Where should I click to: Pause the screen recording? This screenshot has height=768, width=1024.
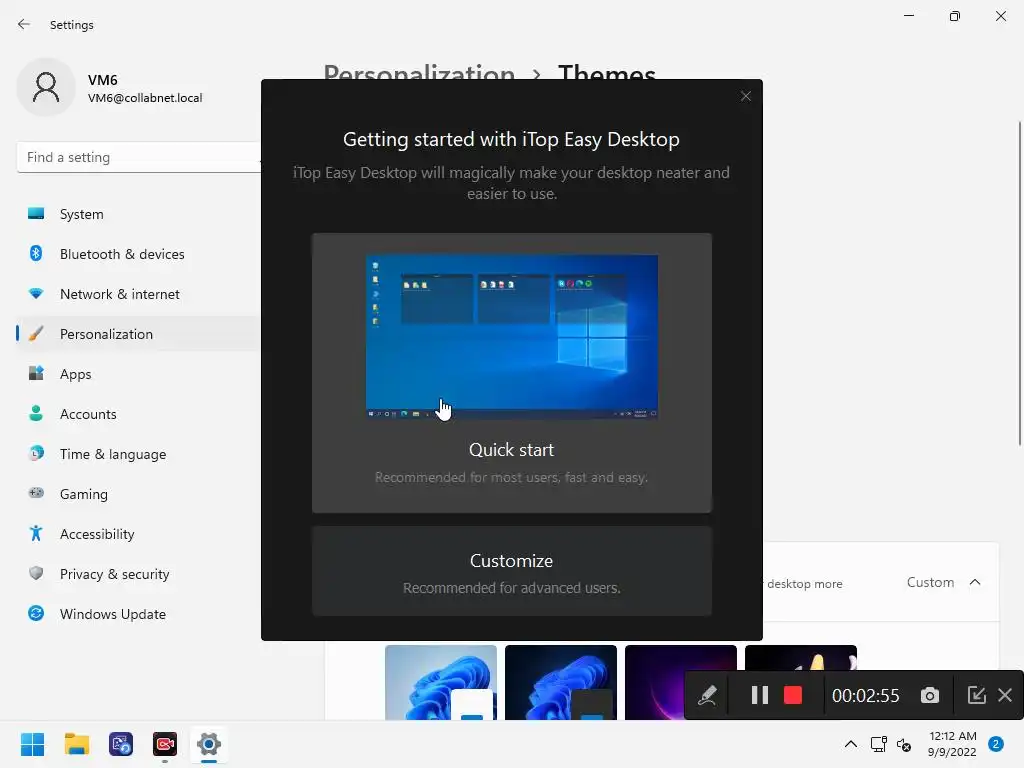pyautogui.click(x=760, y=696)
